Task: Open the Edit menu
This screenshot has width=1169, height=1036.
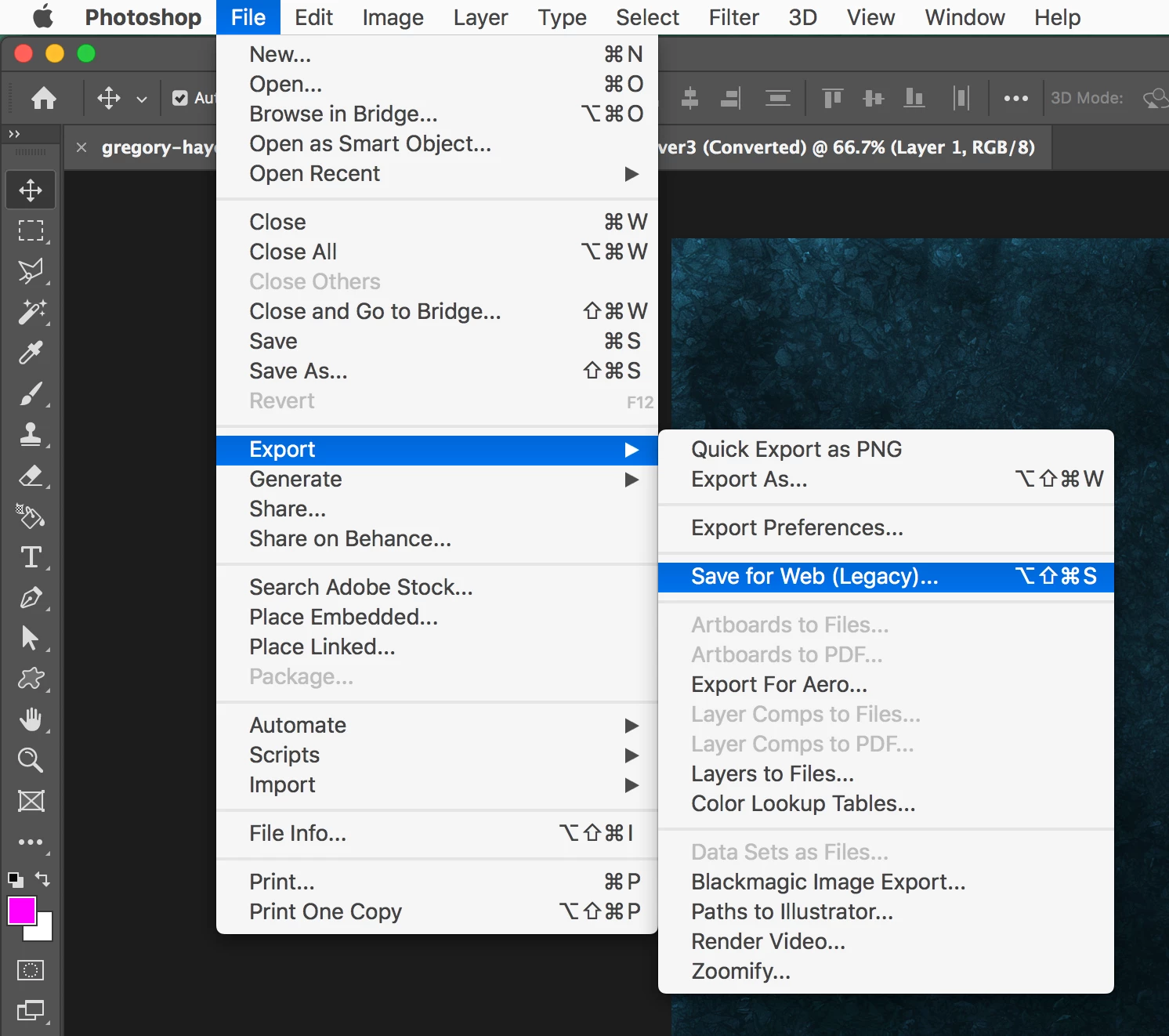Action: (x=314, y=17)
